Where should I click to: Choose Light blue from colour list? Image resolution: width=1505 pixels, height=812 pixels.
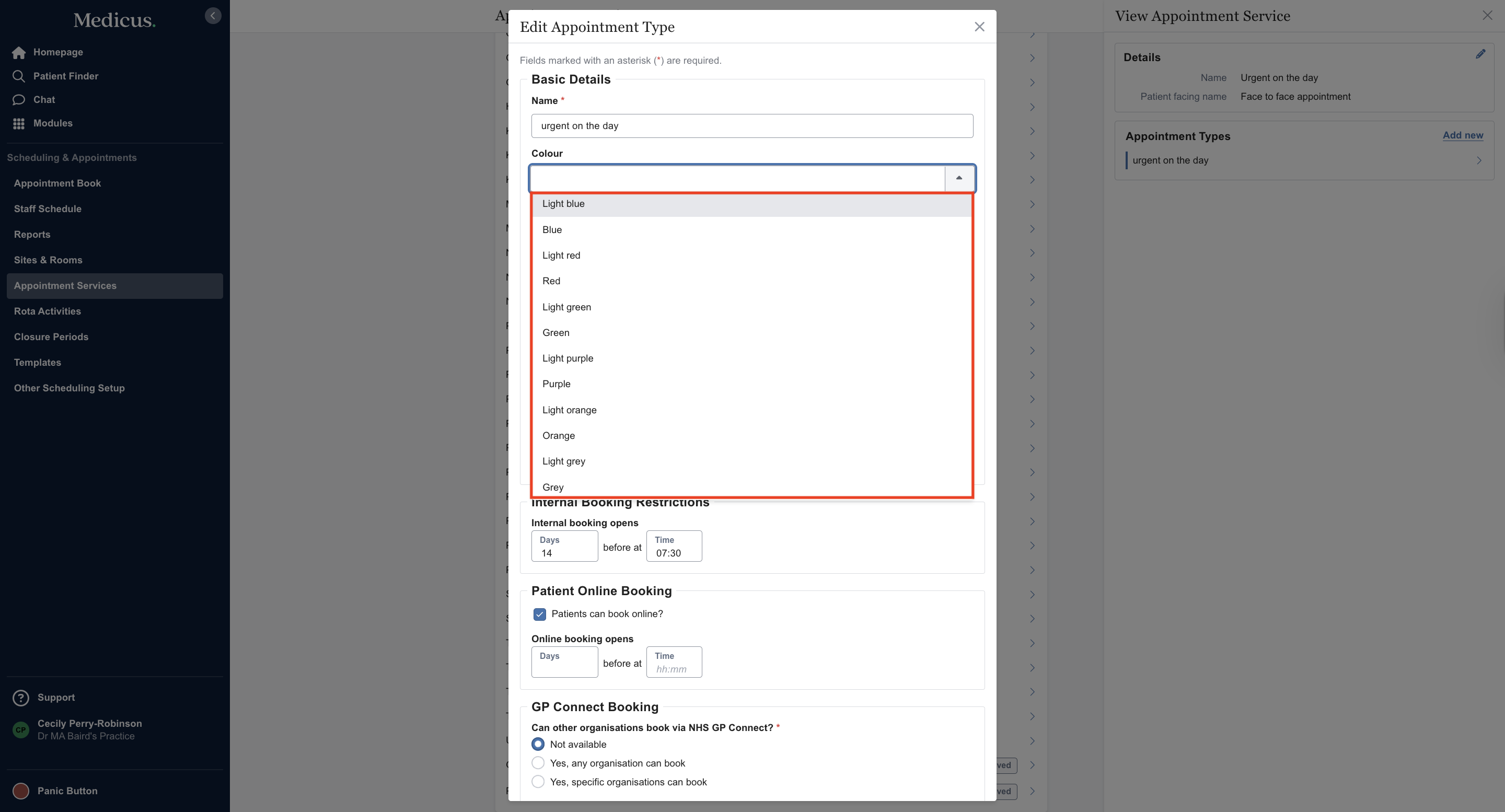751,204
